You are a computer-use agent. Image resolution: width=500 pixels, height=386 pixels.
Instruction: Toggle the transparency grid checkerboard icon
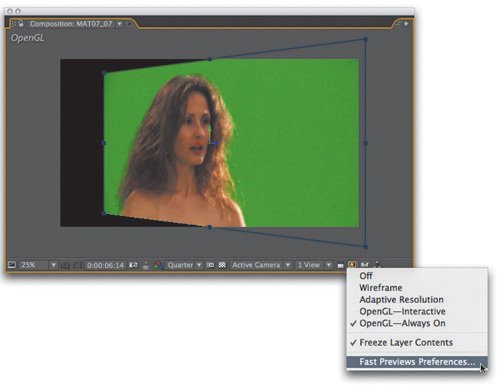[222, 265]
